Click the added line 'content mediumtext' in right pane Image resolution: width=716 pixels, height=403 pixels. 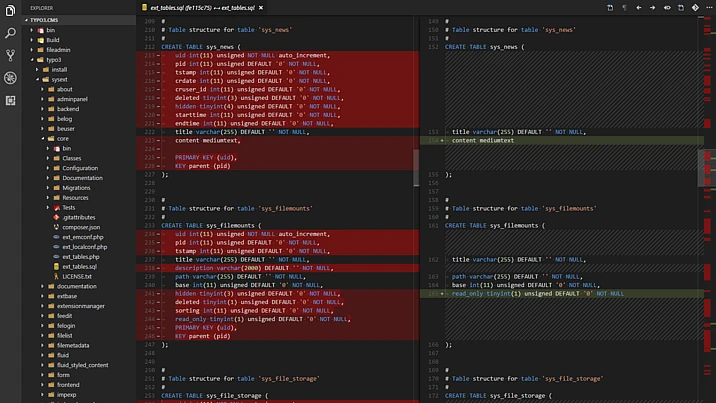coord(480,140)
